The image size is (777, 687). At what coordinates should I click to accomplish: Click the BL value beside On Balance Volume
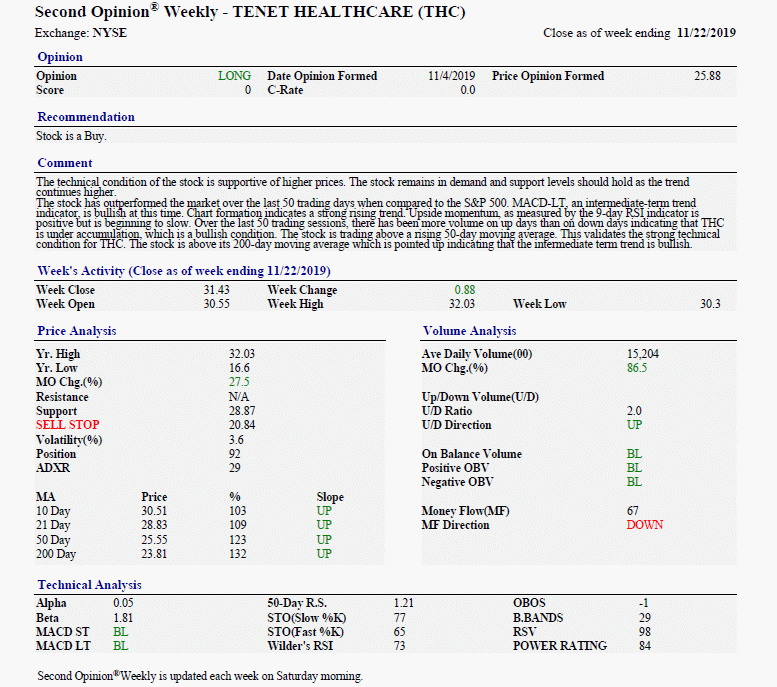(634, 454)
